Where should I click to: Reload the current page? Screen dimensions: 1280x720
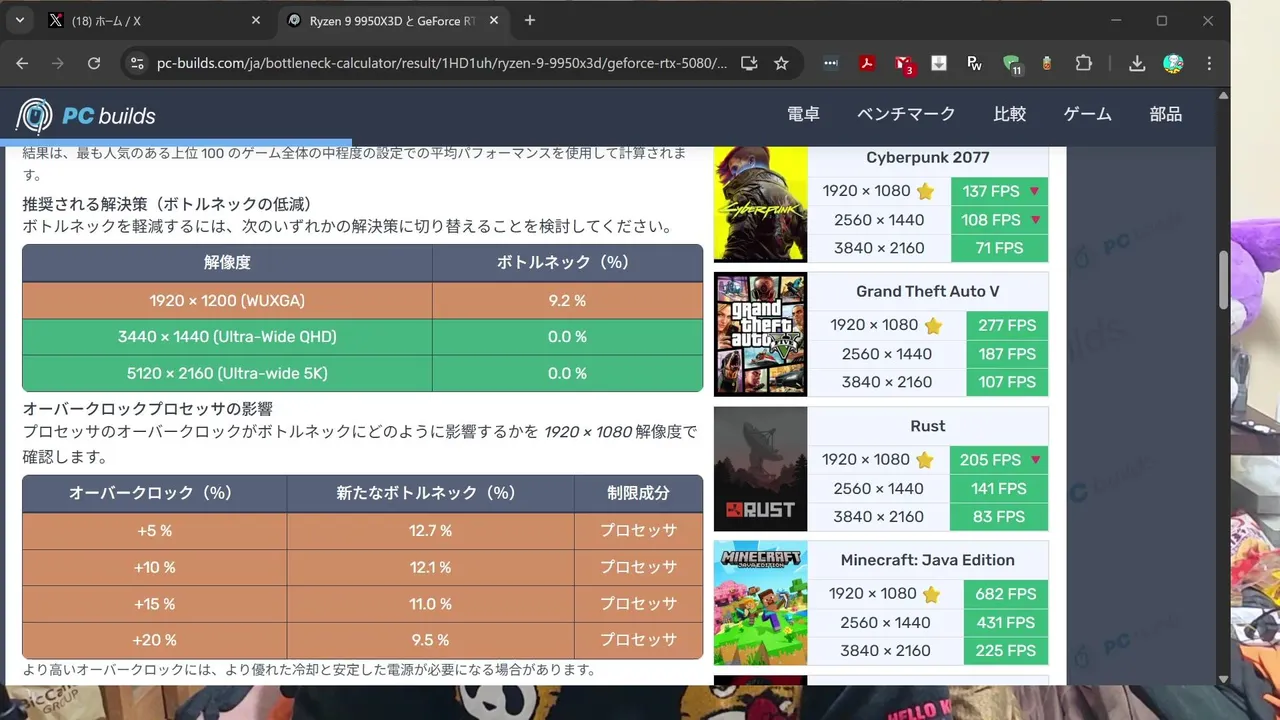click(x=94, y=63)
